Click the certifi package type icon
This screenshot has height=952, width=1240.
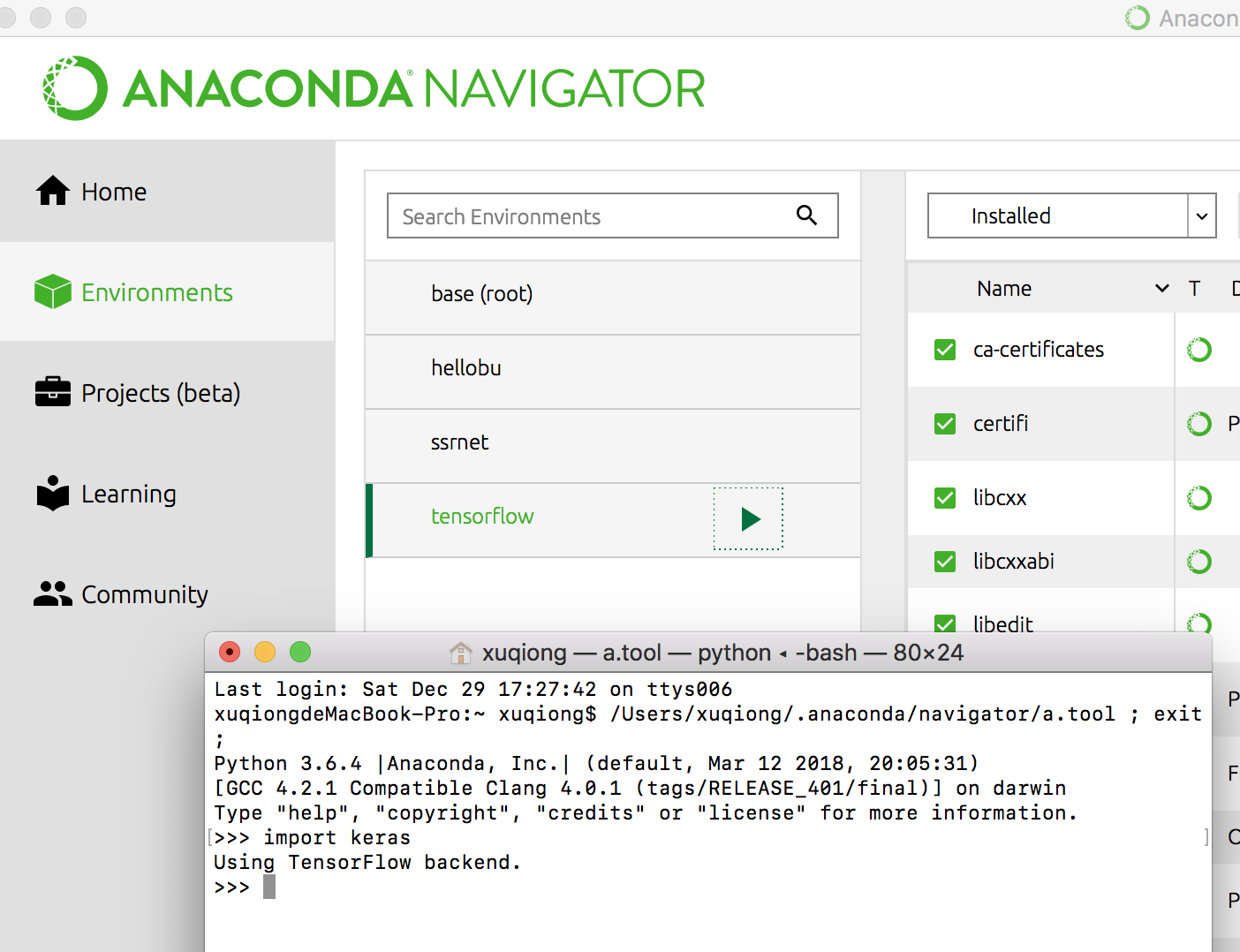[x=1198, y=424]
